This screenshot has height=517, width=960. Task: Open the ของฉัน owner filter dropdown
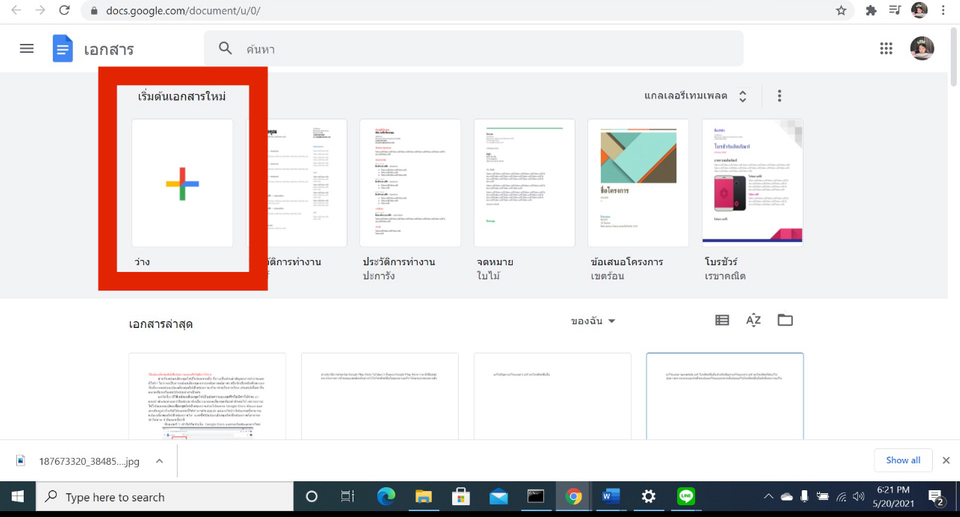point(593,321)
